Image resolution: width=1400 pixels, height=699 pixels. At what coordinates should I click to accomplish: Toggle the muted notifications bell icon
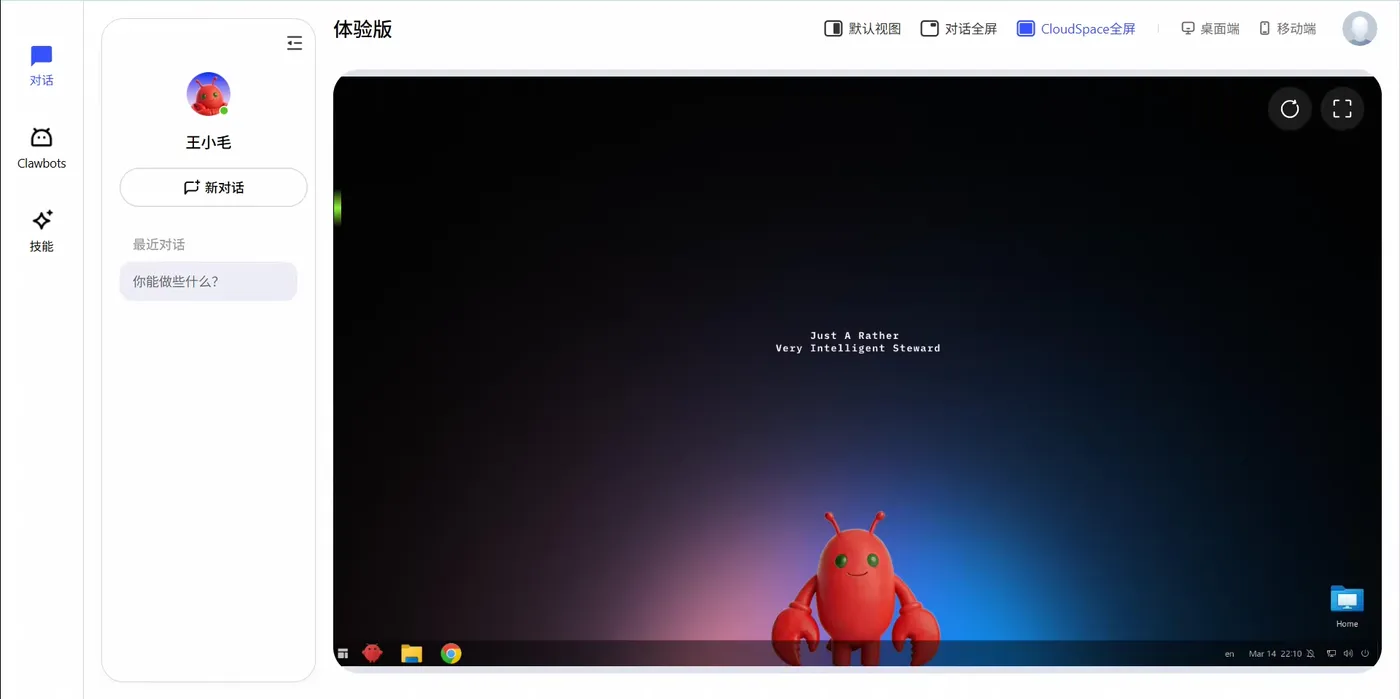tap(1311, 654)
